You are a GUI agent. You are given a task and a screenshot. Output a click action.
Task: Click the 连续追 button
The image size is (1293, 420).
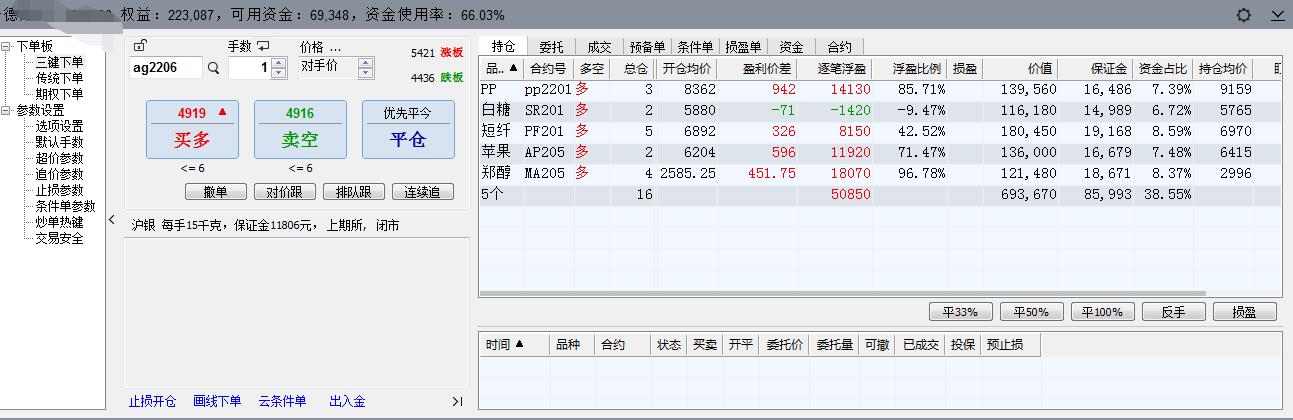422,192
